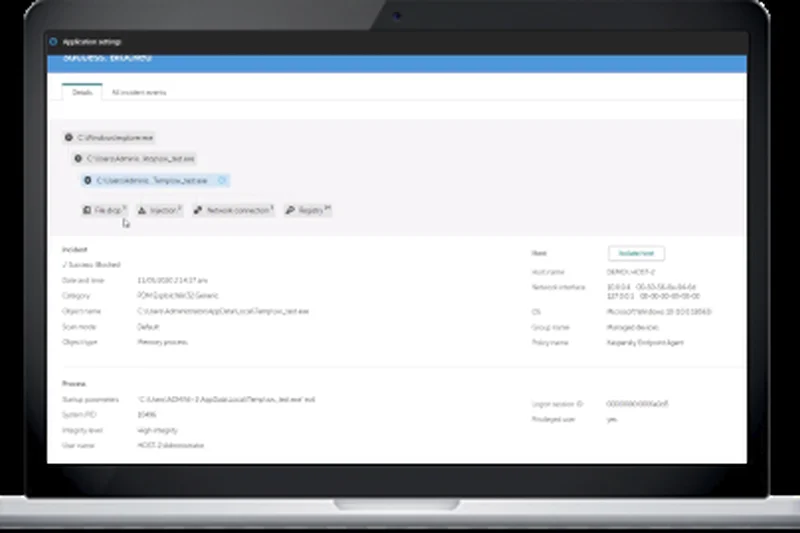Image resolution: width=800 pixels, height=533 pixels.
Task: Click the Host section heading
Action: pyautogui.click(x=539, y=253)
